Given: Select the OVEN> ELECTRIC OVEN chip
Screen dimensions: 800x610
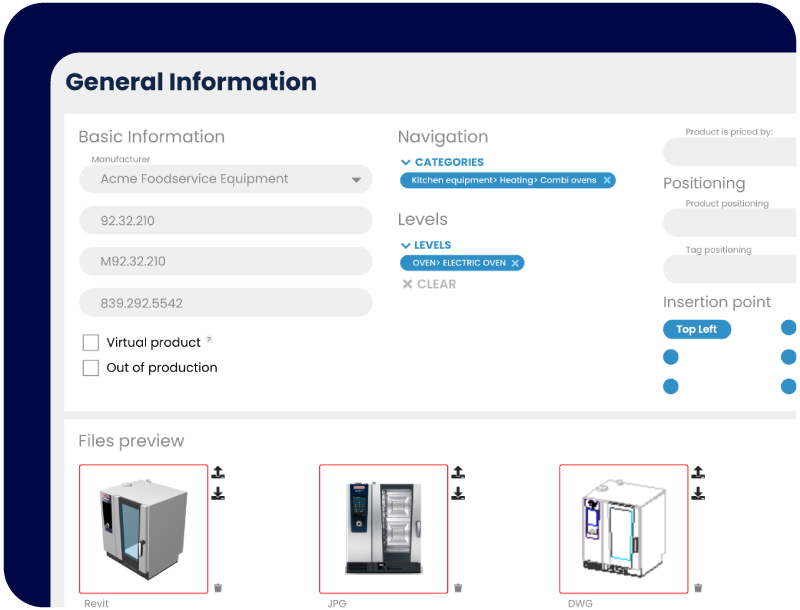Looking at the screenshot, I should tap(462, 263).
